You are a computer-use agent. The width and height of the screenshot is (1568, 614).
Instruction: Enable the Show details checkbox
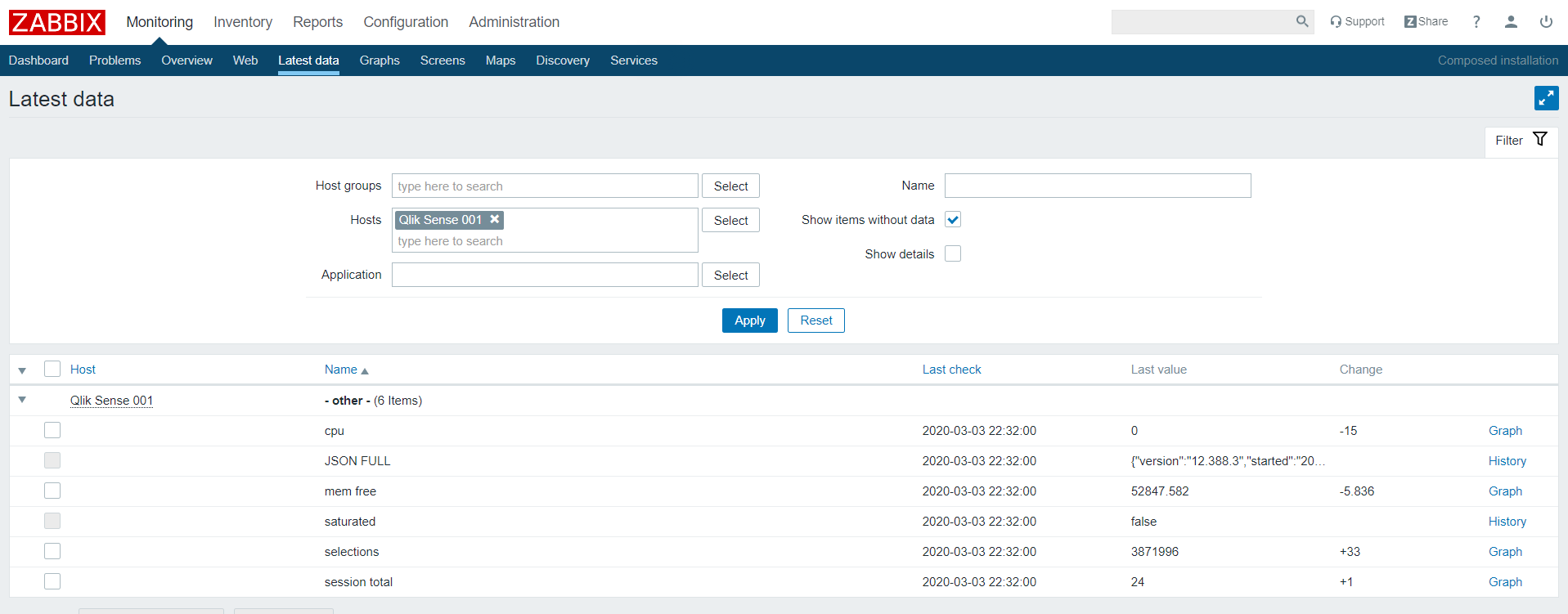(x=952, y=254)
